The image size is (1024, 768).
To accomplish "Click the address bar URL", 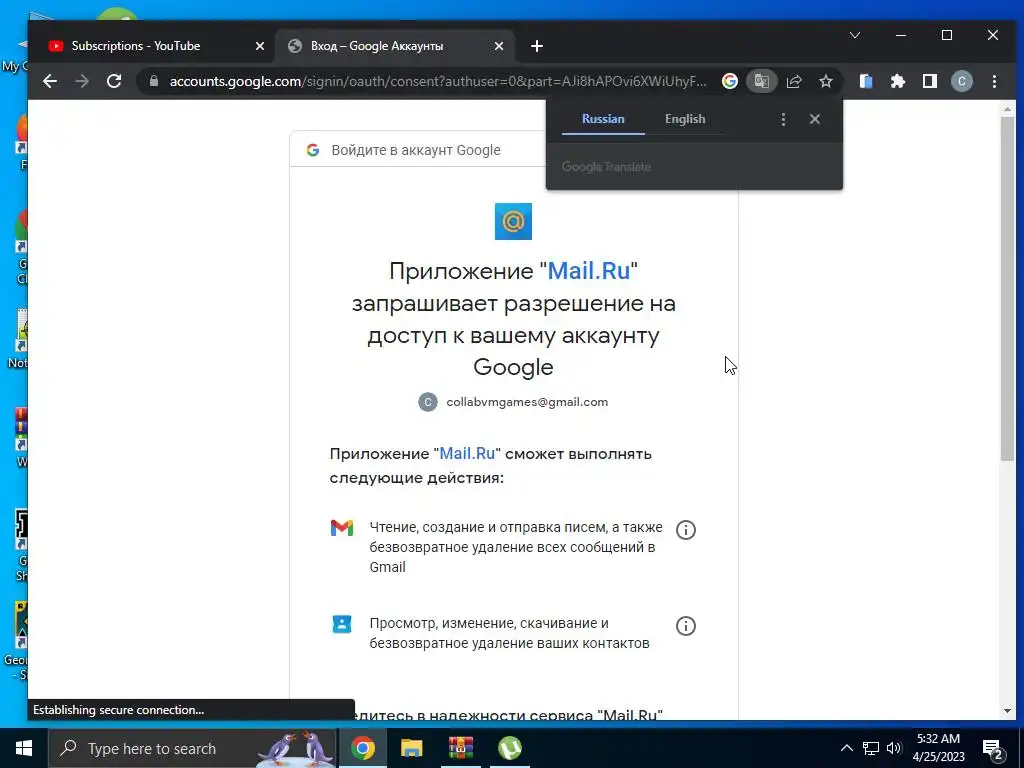I will coord(438,81).
